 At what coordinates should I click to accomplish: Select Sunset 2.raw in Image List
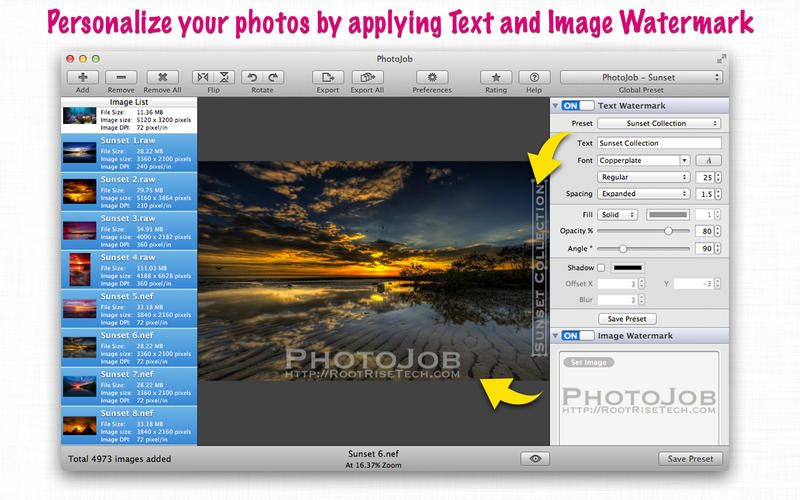pos(129,192)
